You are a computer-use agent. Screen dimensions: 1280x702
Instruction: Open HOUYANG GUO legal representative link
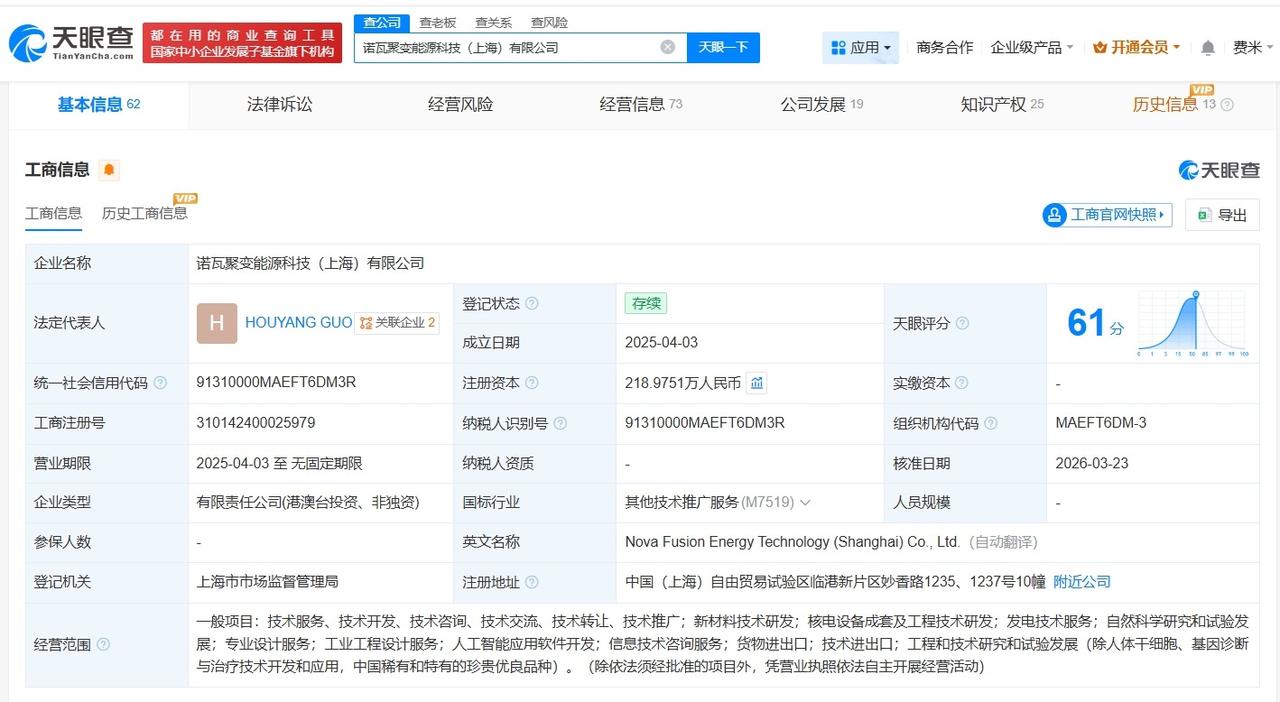298,322
